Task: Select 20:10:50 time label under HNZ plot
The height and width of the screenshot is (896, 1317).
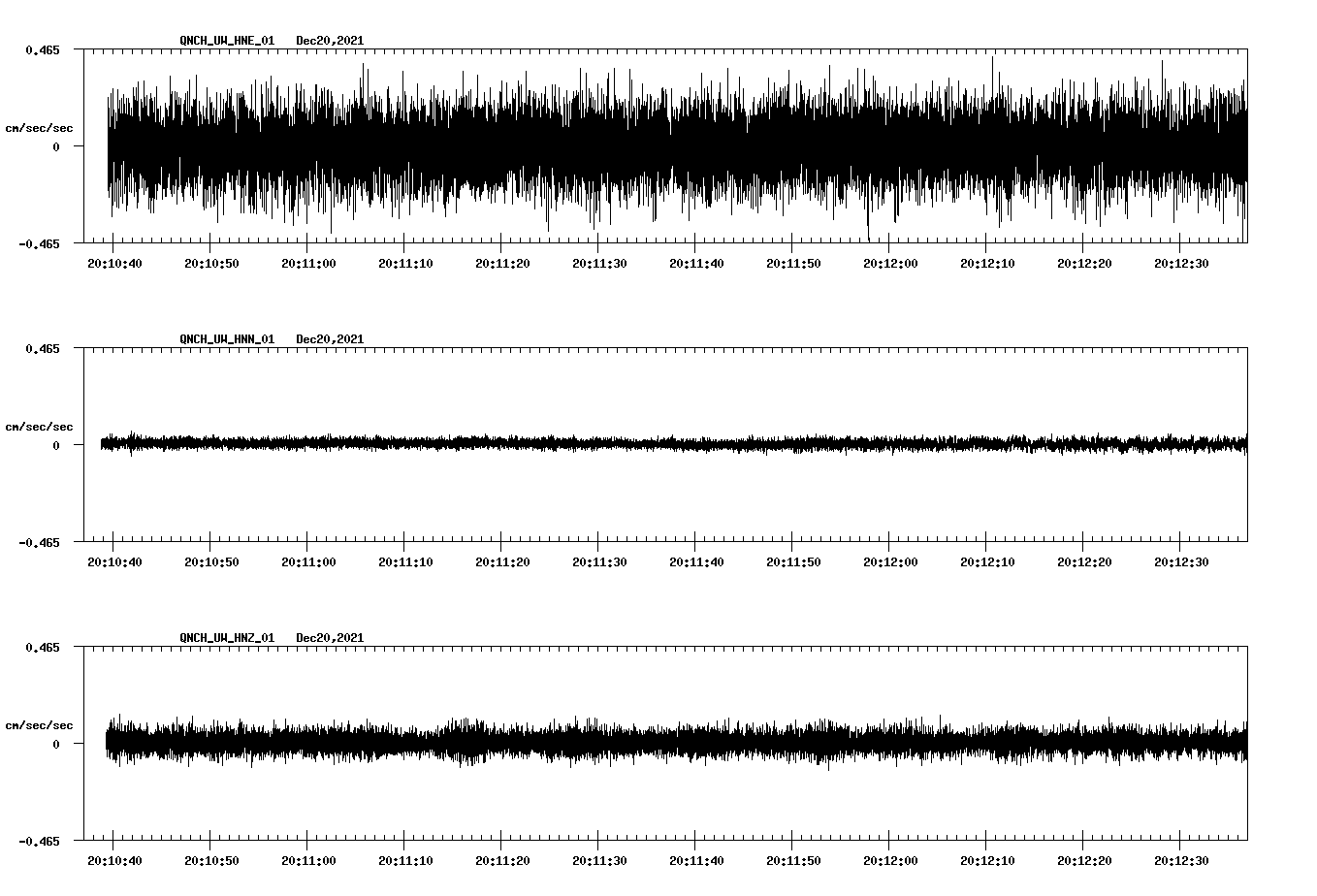Action: coord(211,861)
